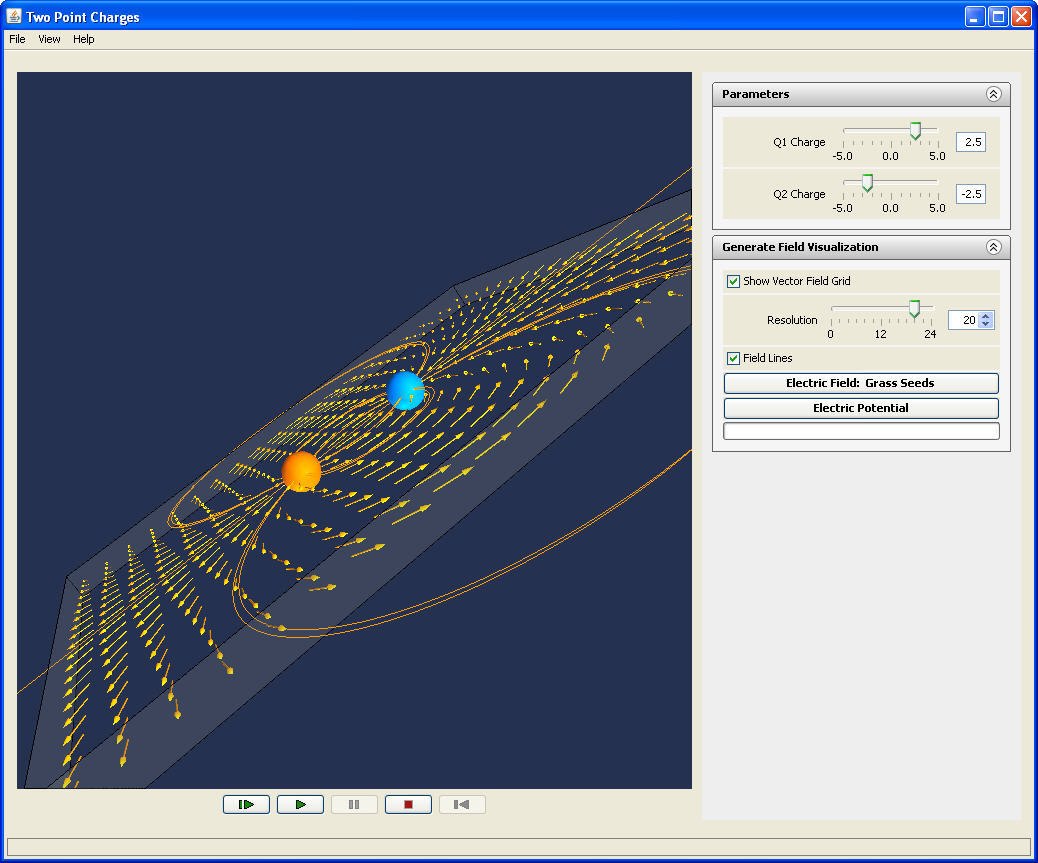Maximize the Two Point Charges window

pyautogui.click(x=998, y=17)
